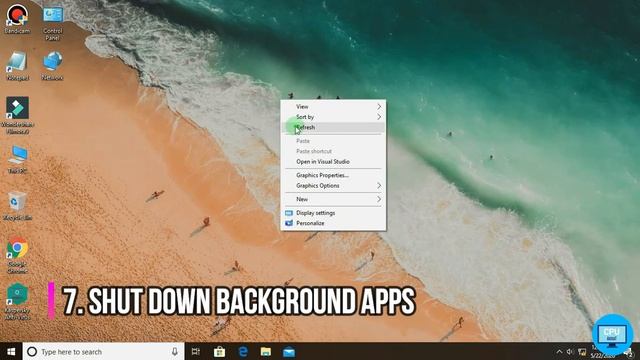Select the Google Chrome desktop shortcut
Image resolution: width=640 pixels, height=360 pixels.
tap(17, 255)
